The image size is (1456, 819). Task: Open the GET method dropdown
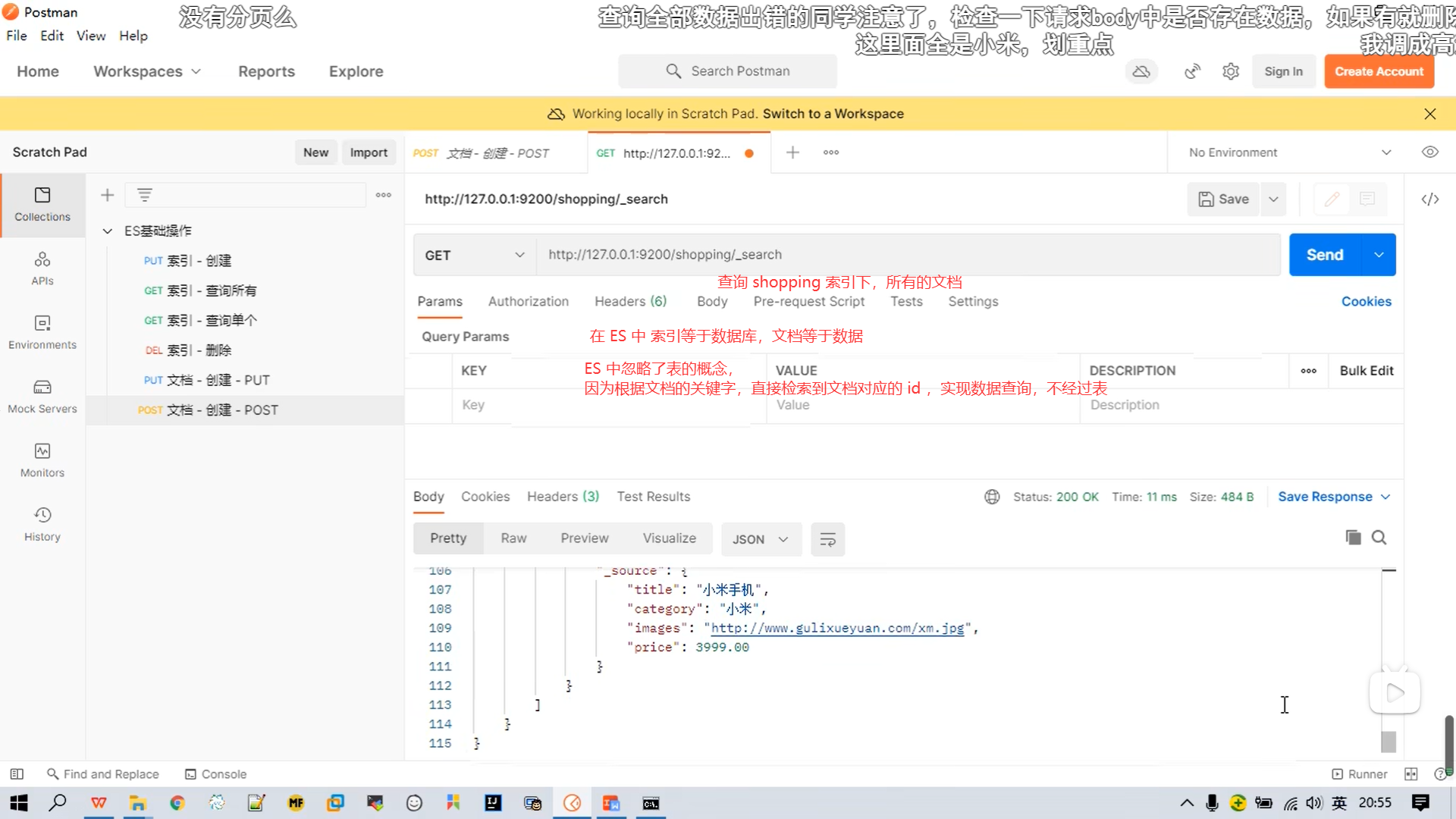474,255
